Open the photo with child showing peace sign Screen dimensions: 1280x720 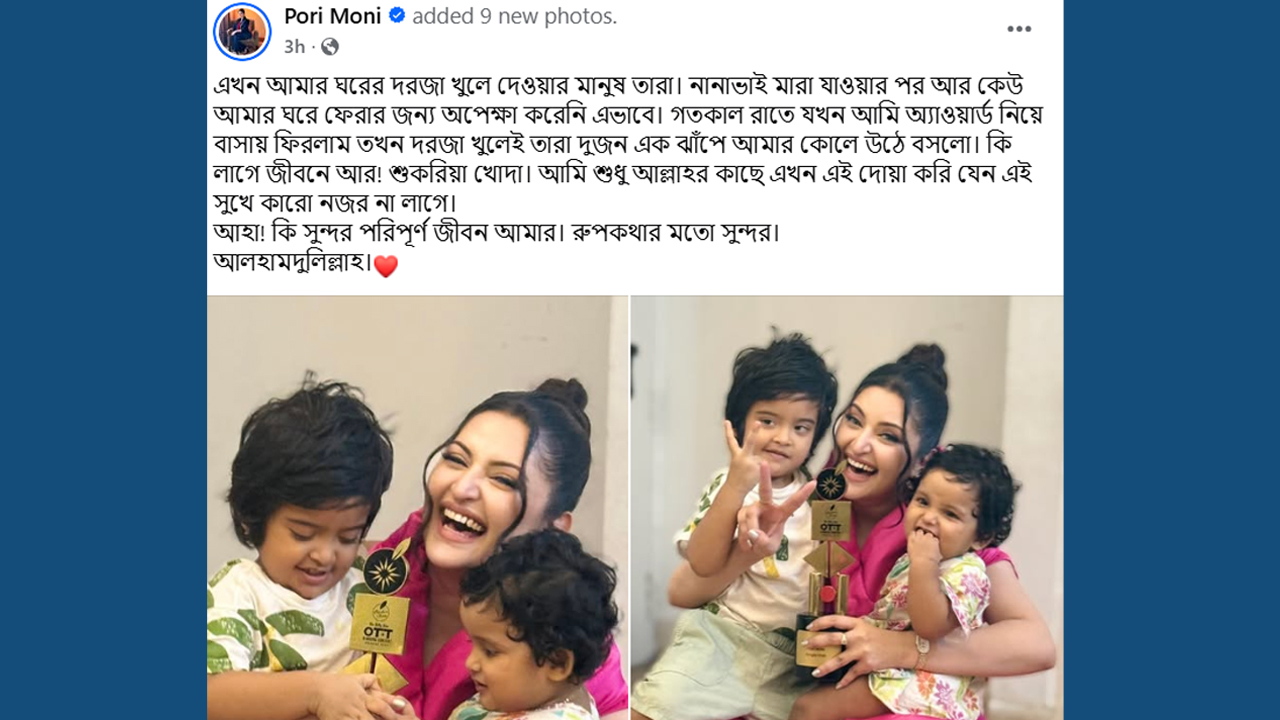click(x=847, y=508)
